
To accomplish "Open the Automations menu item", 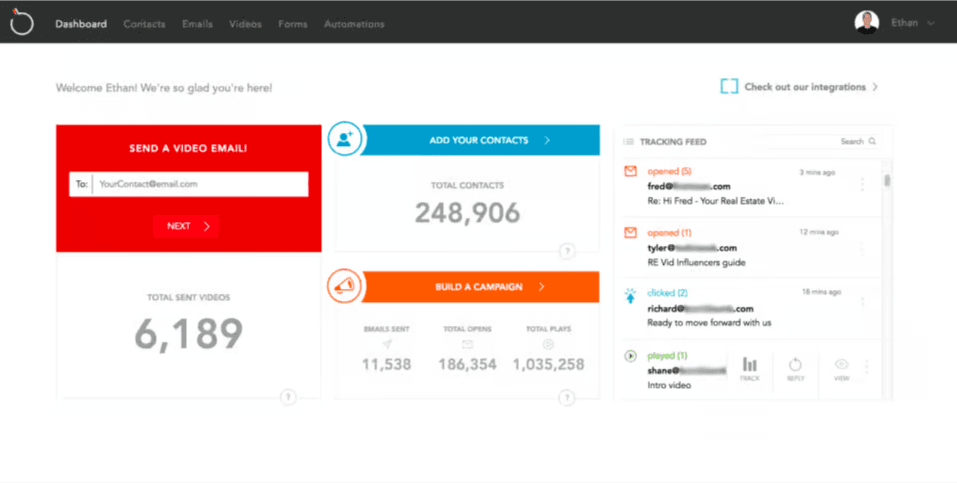I will pos(354,24).
